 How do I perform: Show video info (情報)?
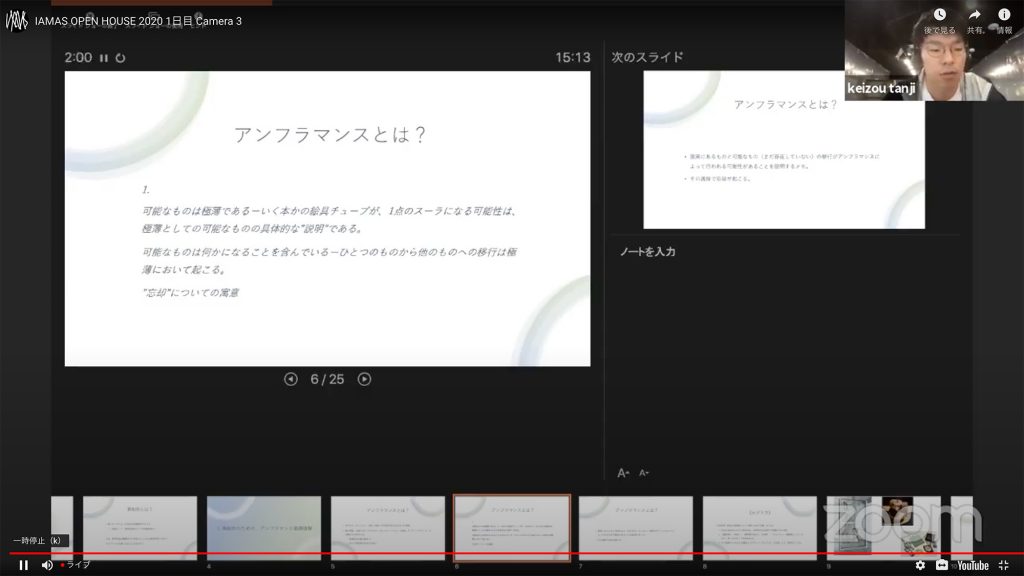pos(1004,21)
